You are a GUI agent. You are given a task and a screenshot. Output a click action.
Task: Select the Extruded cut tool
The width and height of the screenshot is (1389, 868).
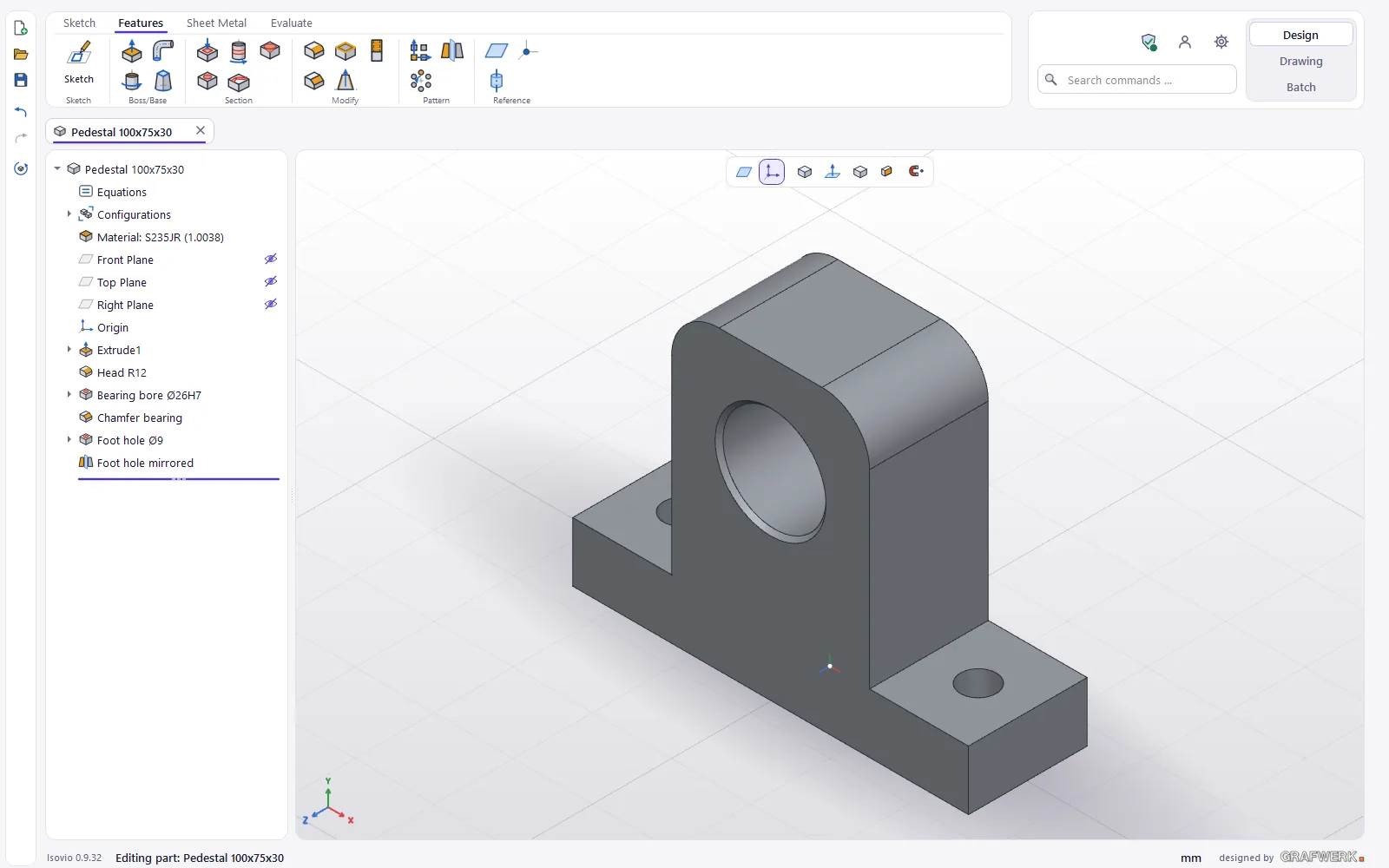pyautogui.click(x=207, y=51)
